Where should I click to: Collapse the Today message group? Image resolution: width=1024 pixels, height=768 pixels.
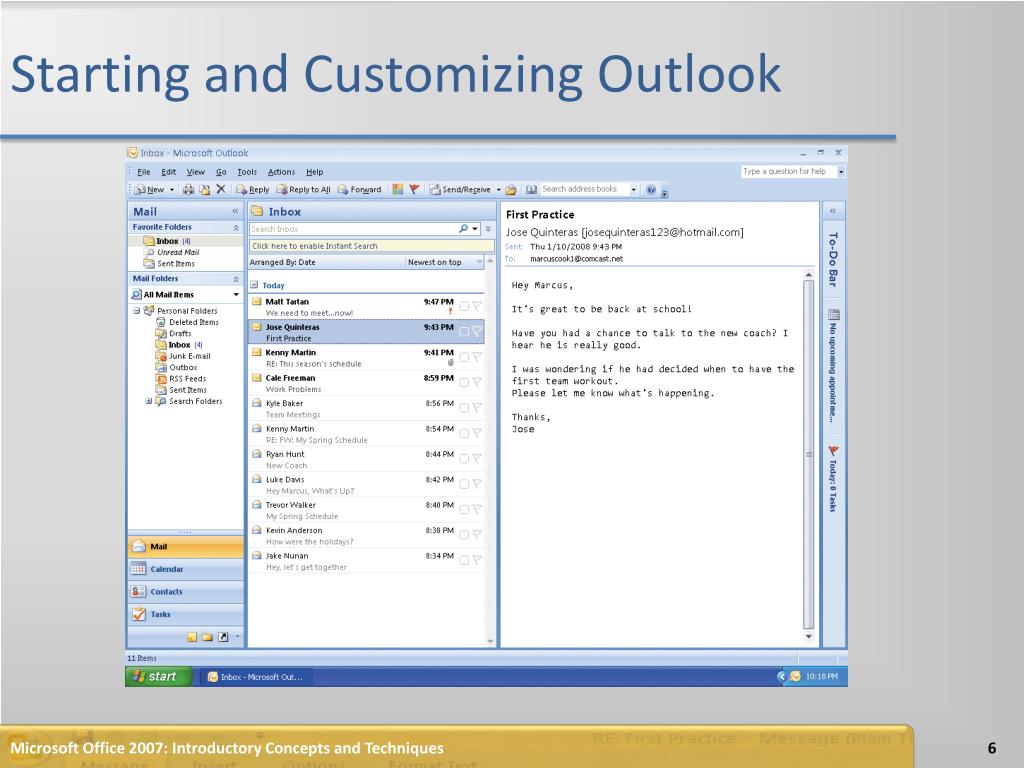(x=254, y=285)
